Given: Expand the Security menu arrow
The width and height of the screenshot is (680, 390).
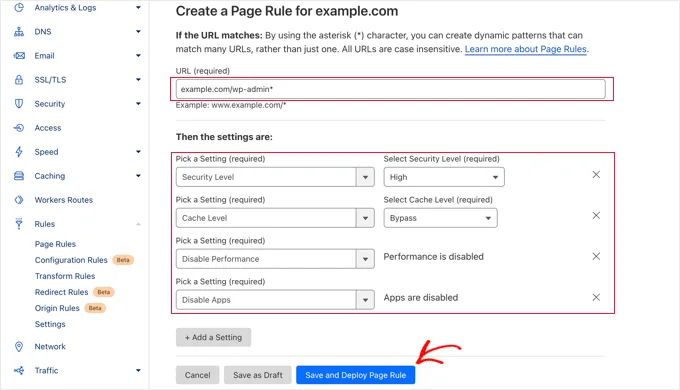Looking at the screenshot, I should pyautogui.click(x=138, y=103).
